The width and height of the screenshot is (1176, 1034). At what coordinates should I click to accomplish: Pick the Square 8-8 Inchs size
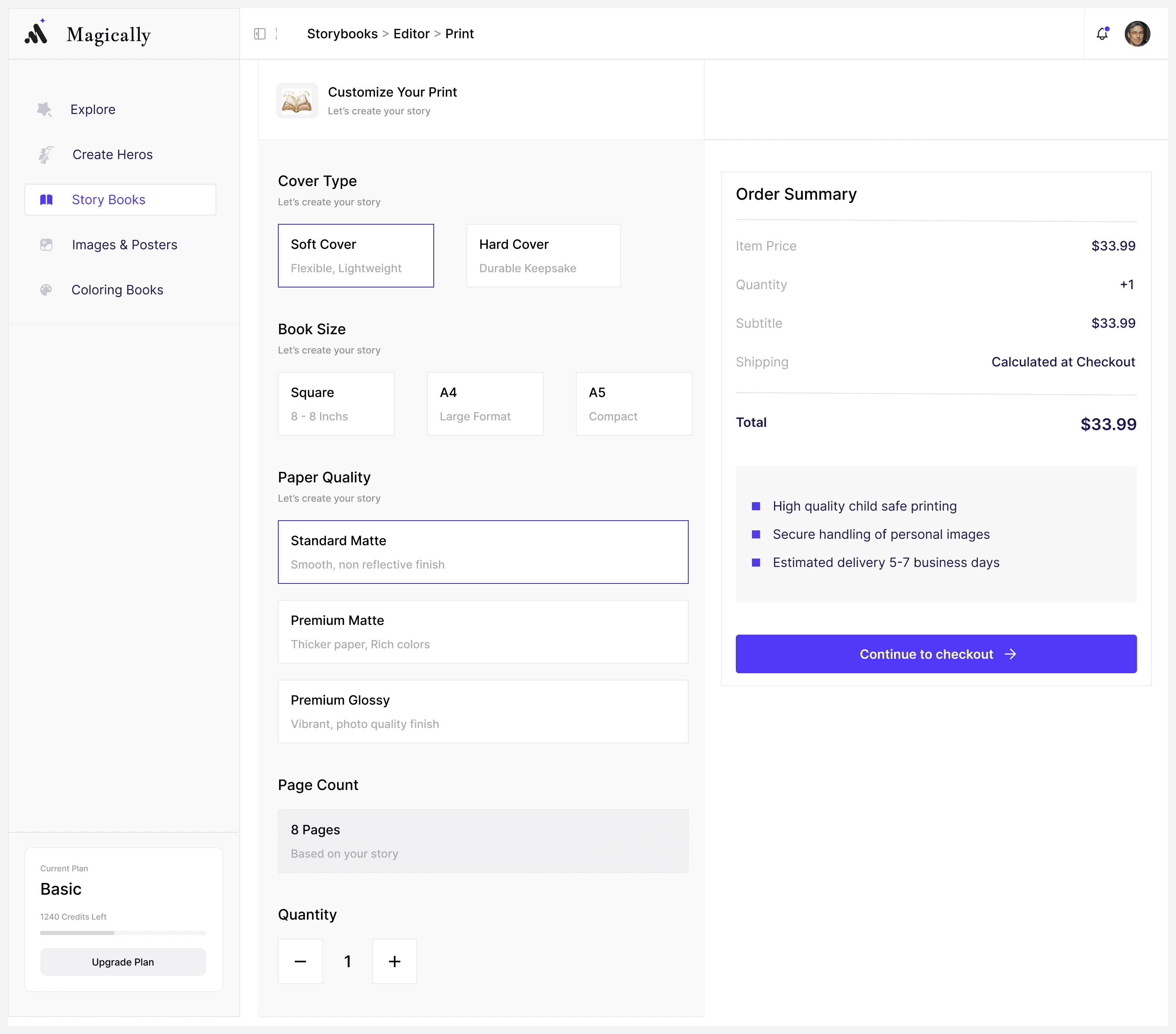[336, 404]
